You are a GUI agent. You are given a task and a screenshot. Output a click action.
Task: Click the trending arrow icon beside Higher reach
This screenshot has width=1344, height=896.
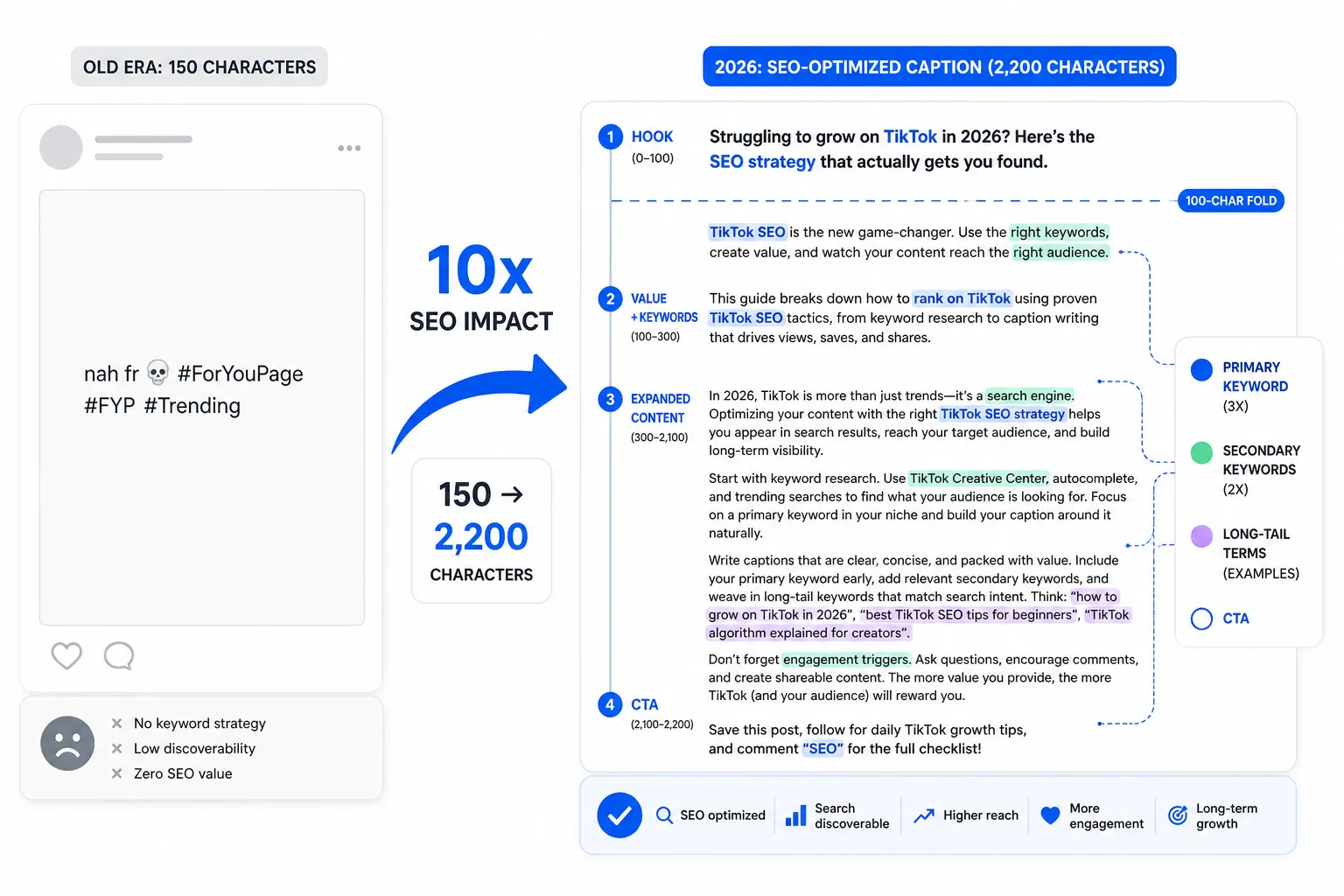[924, 815]
